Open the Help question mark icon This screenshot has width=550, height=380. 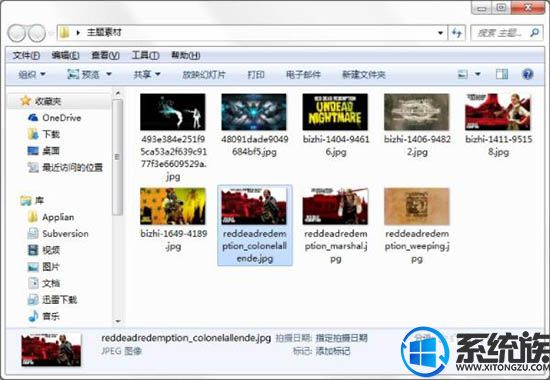pos(528,74)
